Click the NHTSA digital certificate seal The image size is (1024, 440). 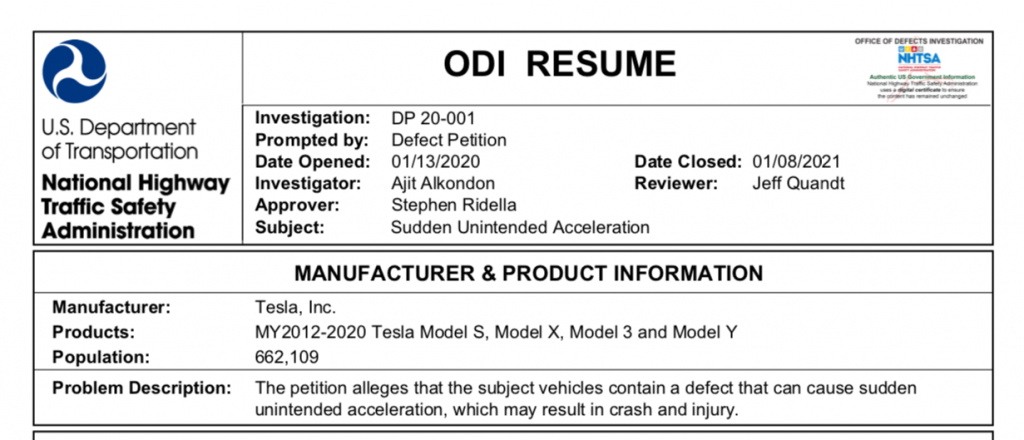(920, 72)
